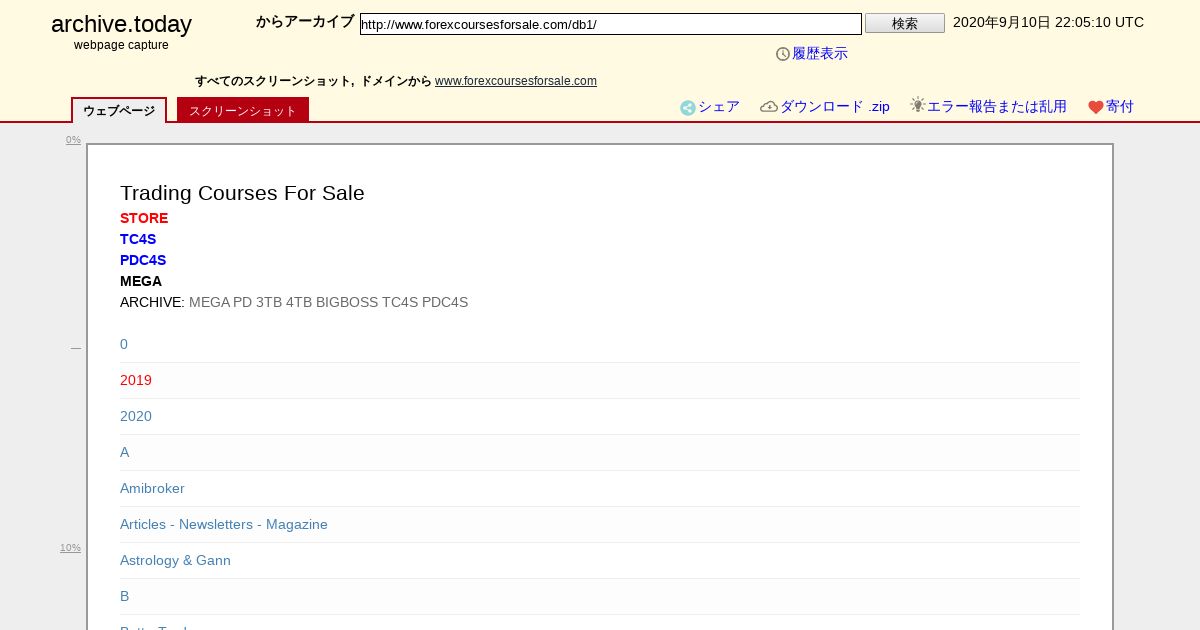Open the 2019 folder
1200x630 pixels.
[x=136, y=380]
